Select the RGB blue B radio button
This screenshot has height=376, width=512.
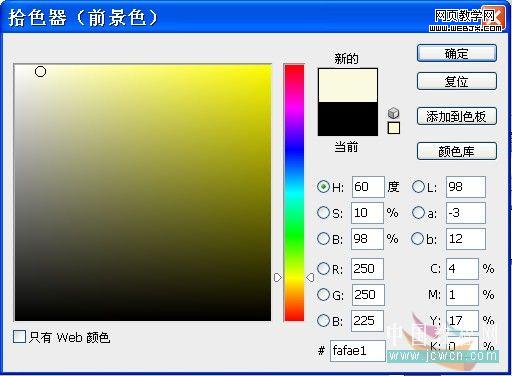point(323,320)
